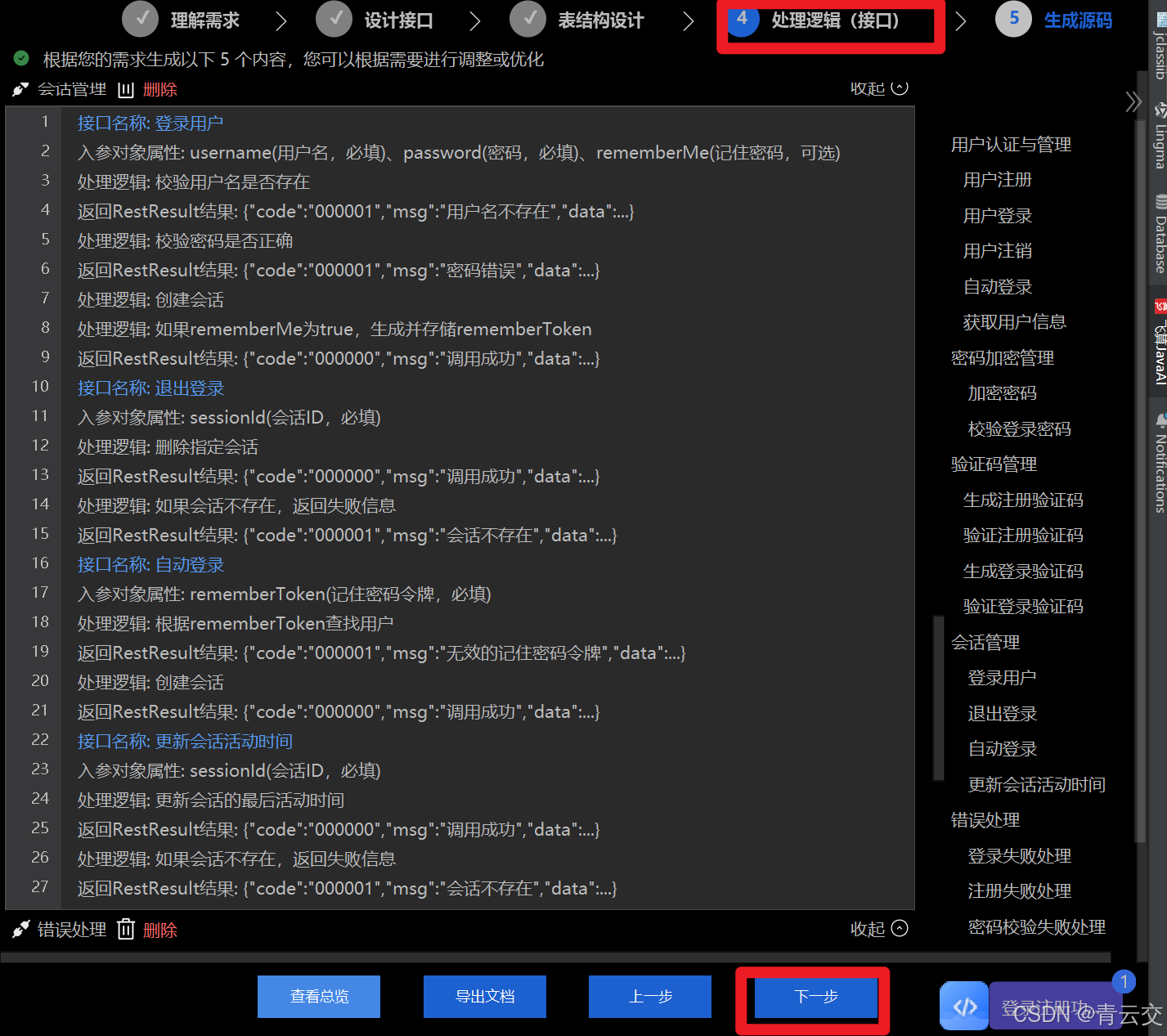Viewport: 1167px width, 1036px height.
Task: Jump to step 5 生成源码
Action: [1054, 20]
